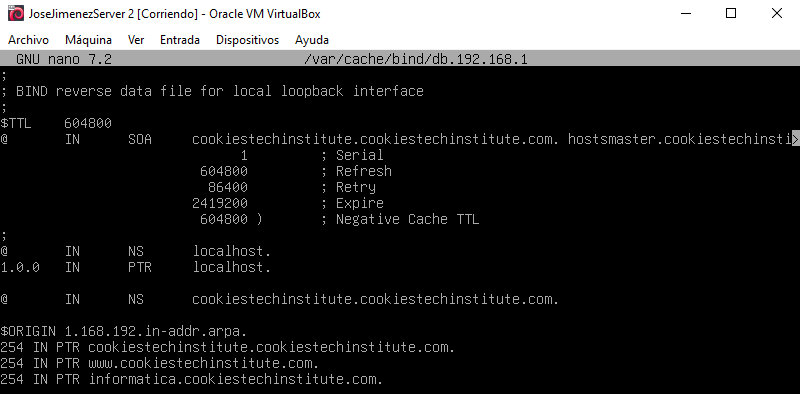Click the SOA record type

point(140,139)
